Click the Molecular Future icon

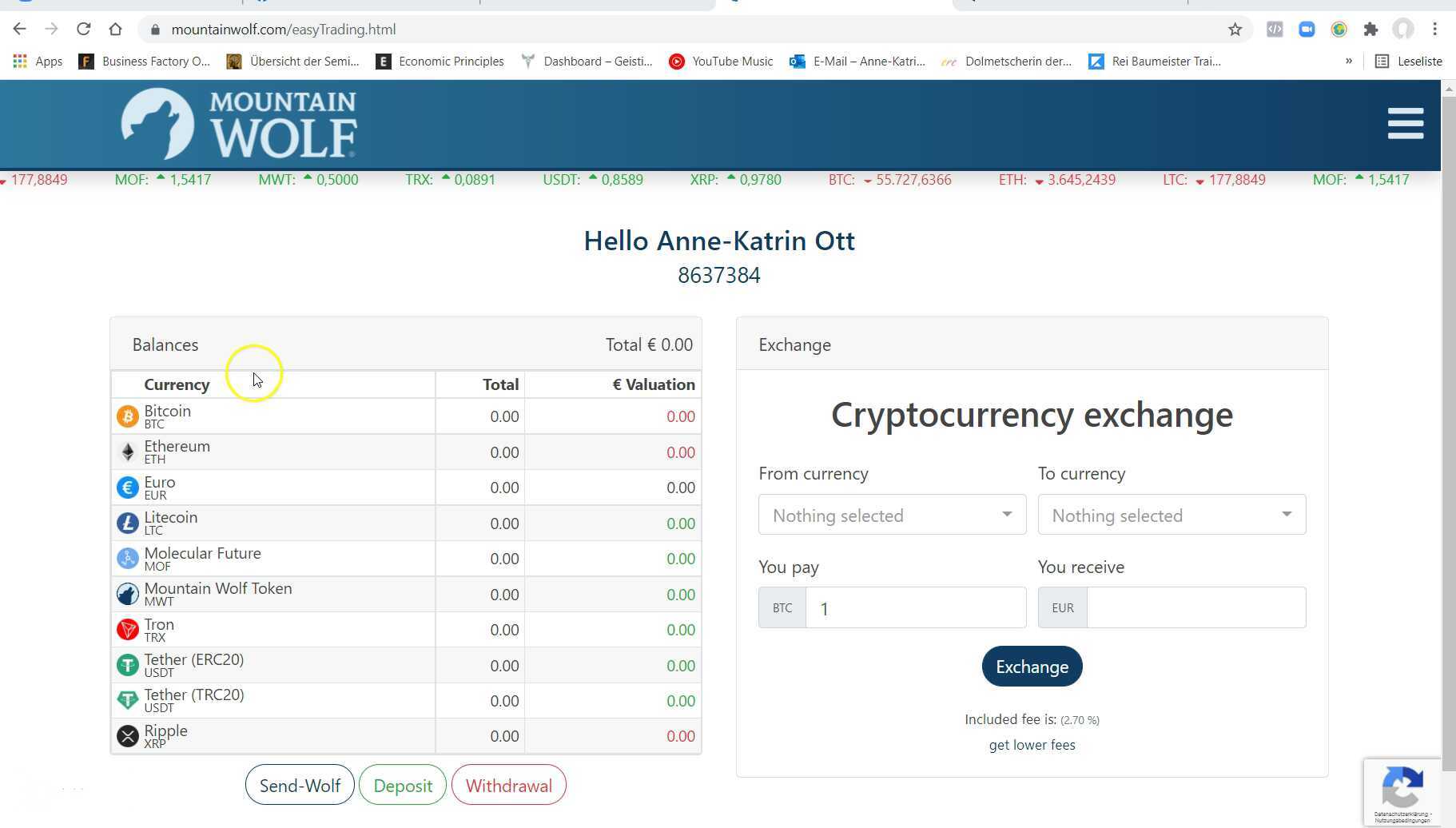128,559
